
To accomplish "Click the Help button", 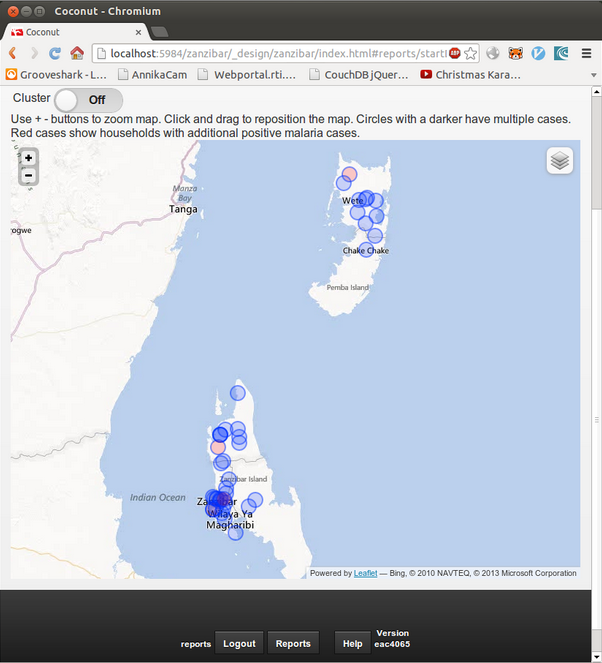I will click(x=353, y=644).
